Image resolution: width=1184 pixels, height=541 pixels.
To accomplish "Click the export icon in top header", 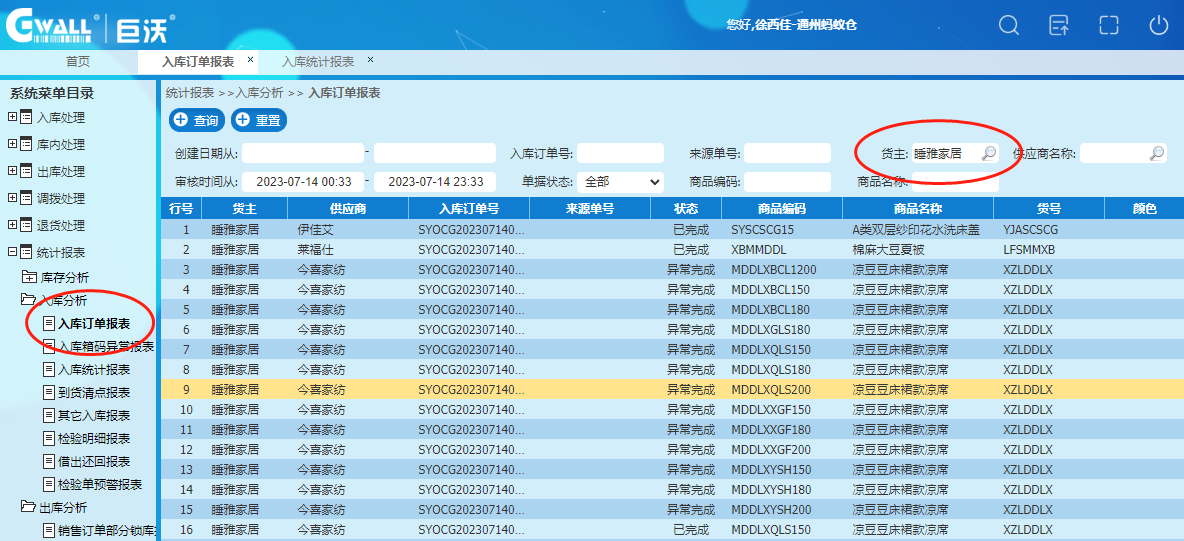I will 1058,25.
